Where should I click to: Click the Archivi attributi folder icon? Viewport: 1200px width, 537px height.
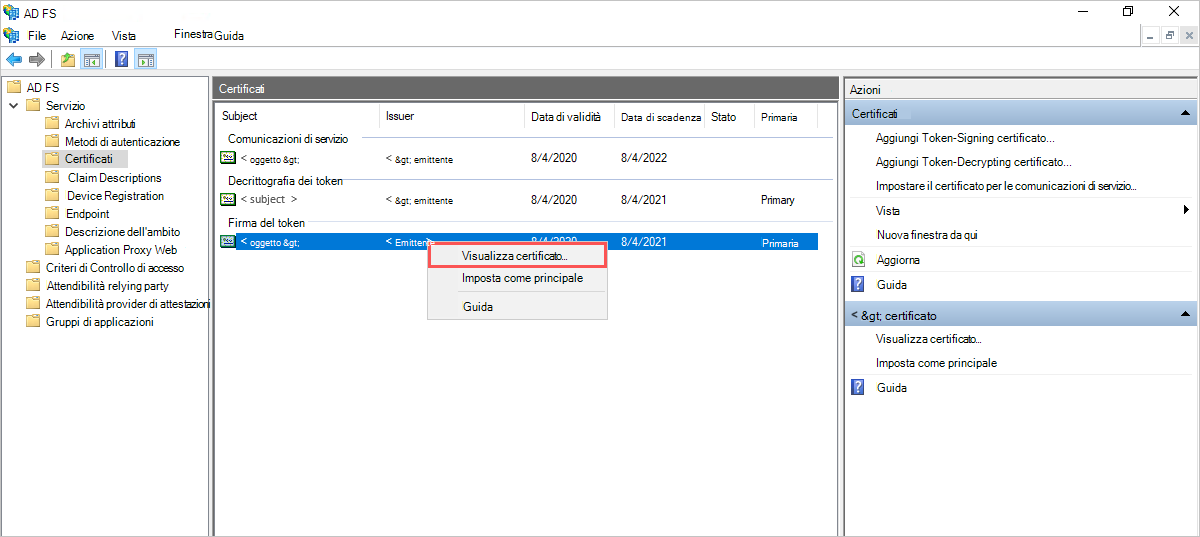pyautogui.click(x=52, y=123)
